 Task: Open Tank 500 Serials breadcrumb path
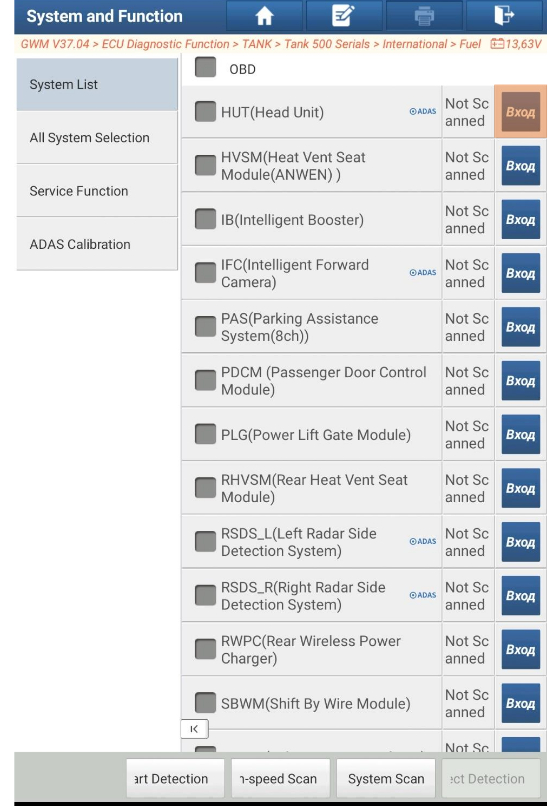tap(327, 44)
